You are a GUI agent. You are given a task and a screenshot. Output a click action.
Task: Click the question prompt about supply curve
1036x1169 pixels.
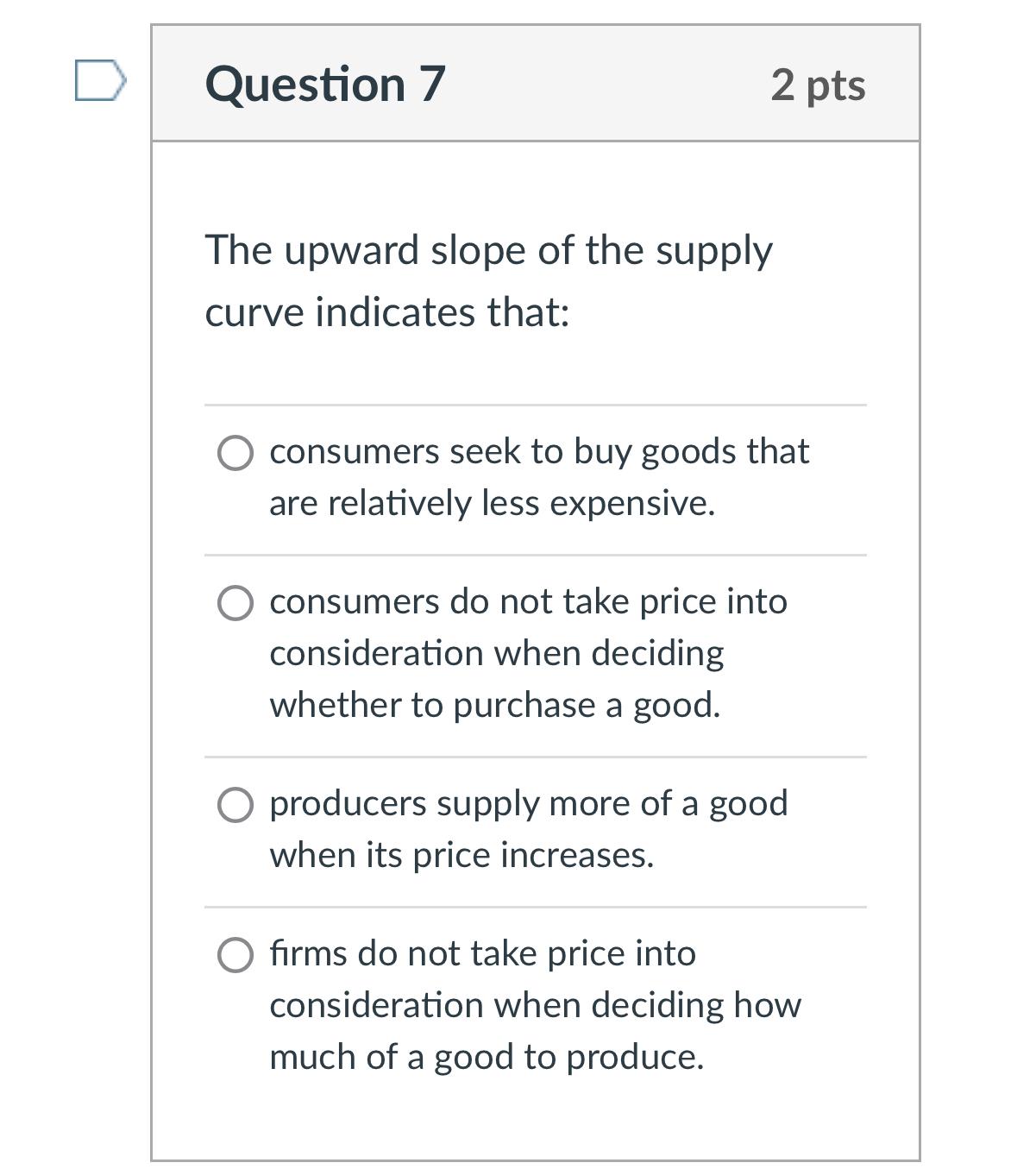(x=489, y=250)
